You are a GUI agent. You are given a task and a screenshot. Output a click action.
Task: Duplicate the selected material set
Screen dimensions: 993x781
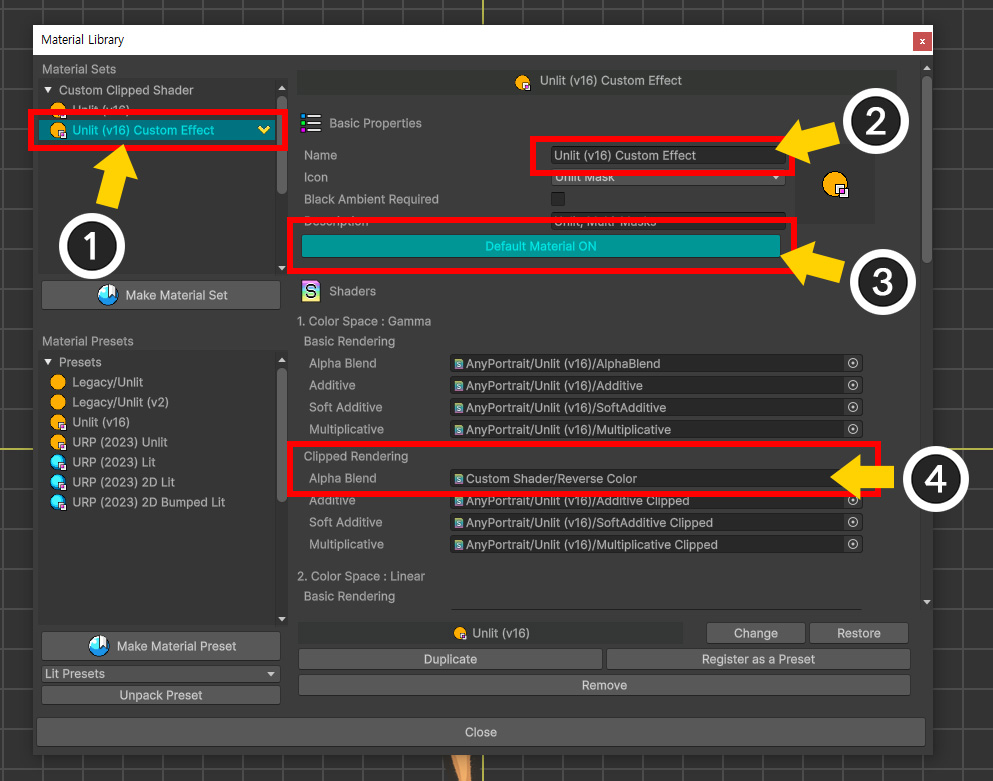(x=450, y=659)
